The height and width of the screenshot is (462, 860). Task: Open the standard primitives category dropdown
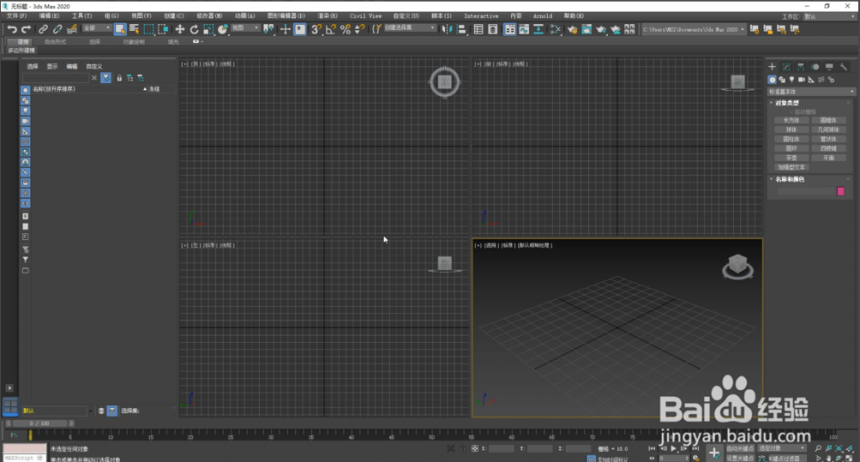[811, 92]
